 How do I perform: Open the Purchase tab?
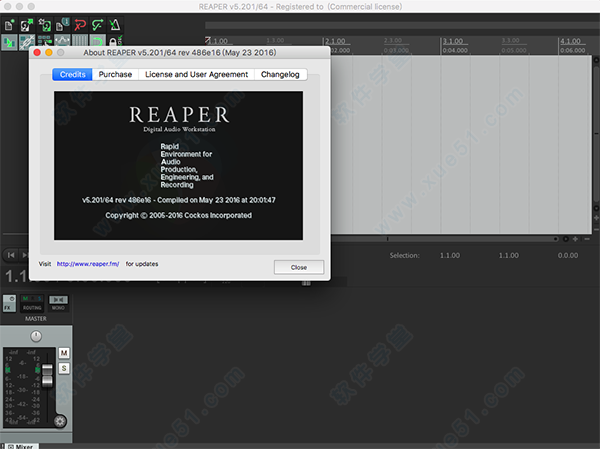115,74
